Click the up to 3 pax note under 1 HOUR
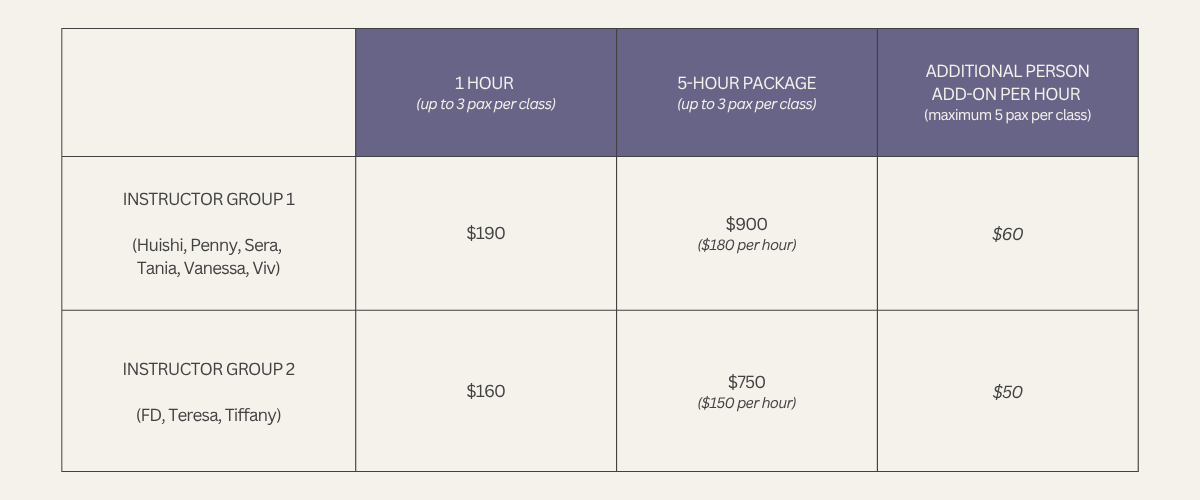Screen dimensions: 1200x500 pos(486,104)
